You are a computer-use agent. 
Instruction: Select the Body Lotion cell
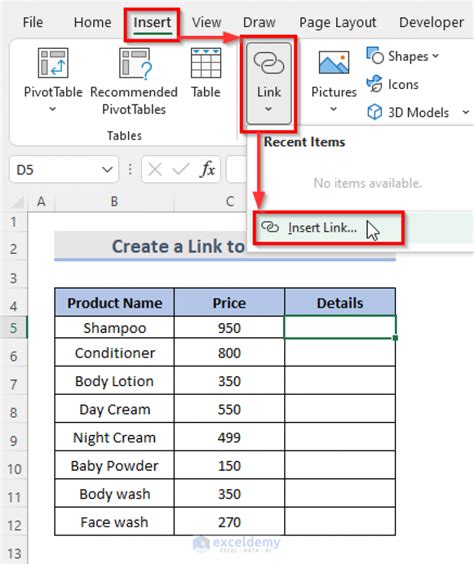(x=114, y=381)
